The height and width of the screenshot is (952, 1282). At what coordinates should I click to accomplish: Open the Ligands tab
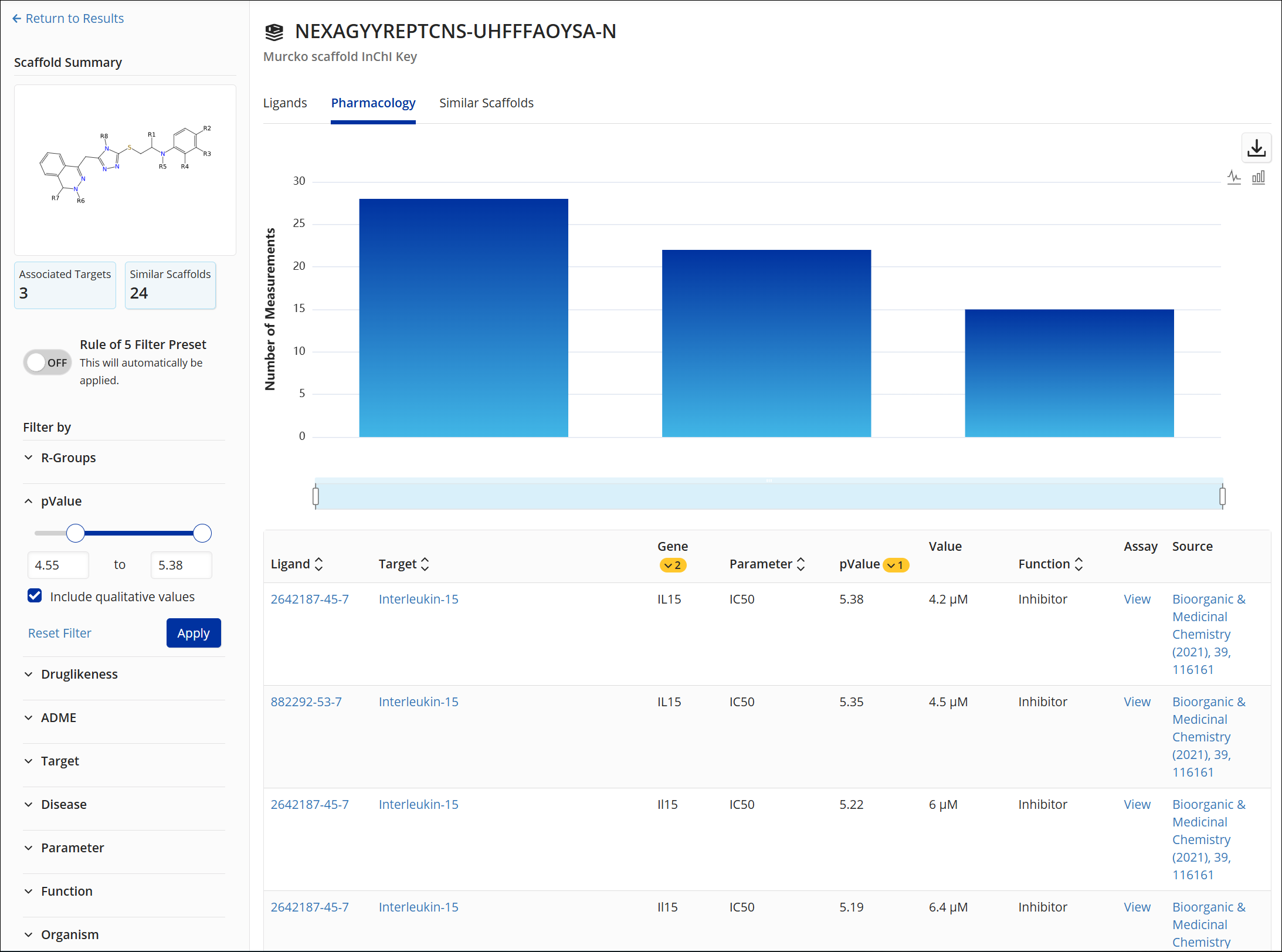click(x=285, y=103)
